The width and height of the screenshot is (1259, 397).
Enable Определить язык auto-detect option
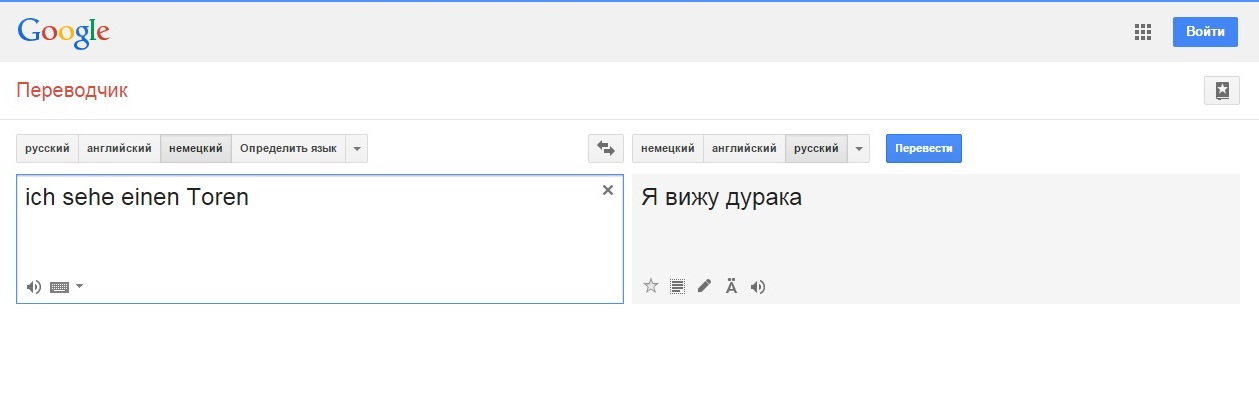[x=288, y=148]
